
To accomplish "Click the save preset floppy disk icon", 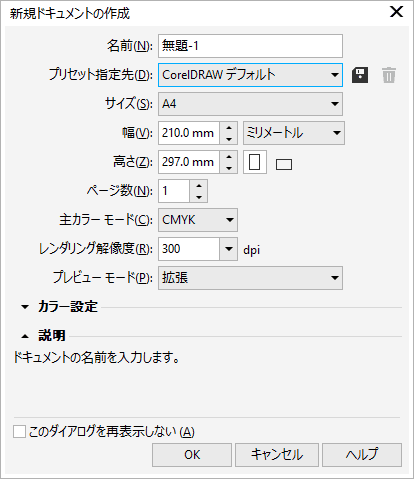I will 360,75.
